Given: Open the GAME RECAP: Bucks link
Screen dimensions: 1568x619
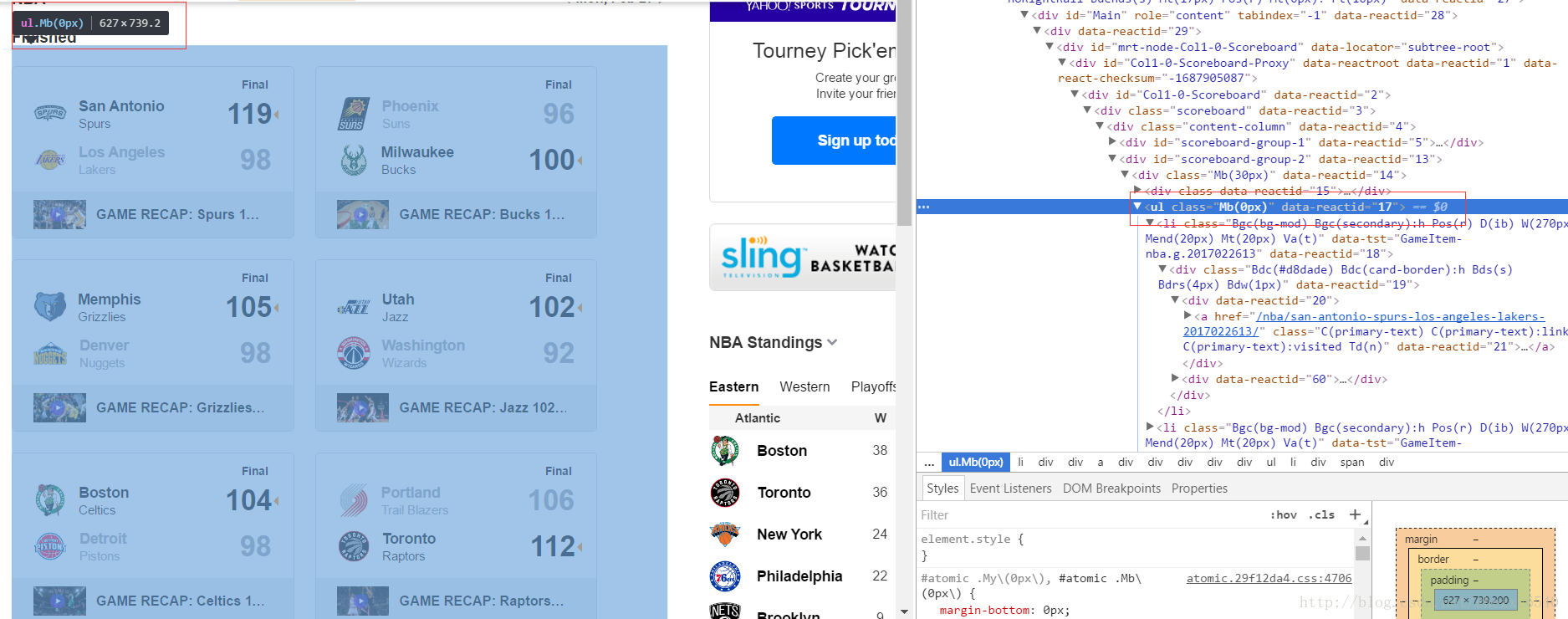Looking at the screenshot, I should (482, 215).
